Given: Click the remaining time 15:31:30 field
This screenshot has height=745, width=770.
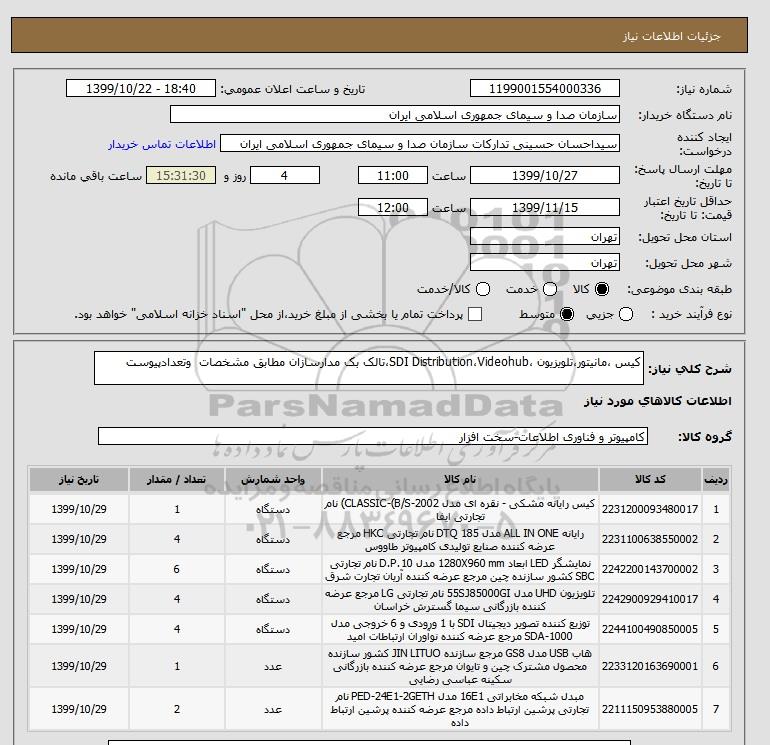Looking at the screenshot, I should click(180, 175).
